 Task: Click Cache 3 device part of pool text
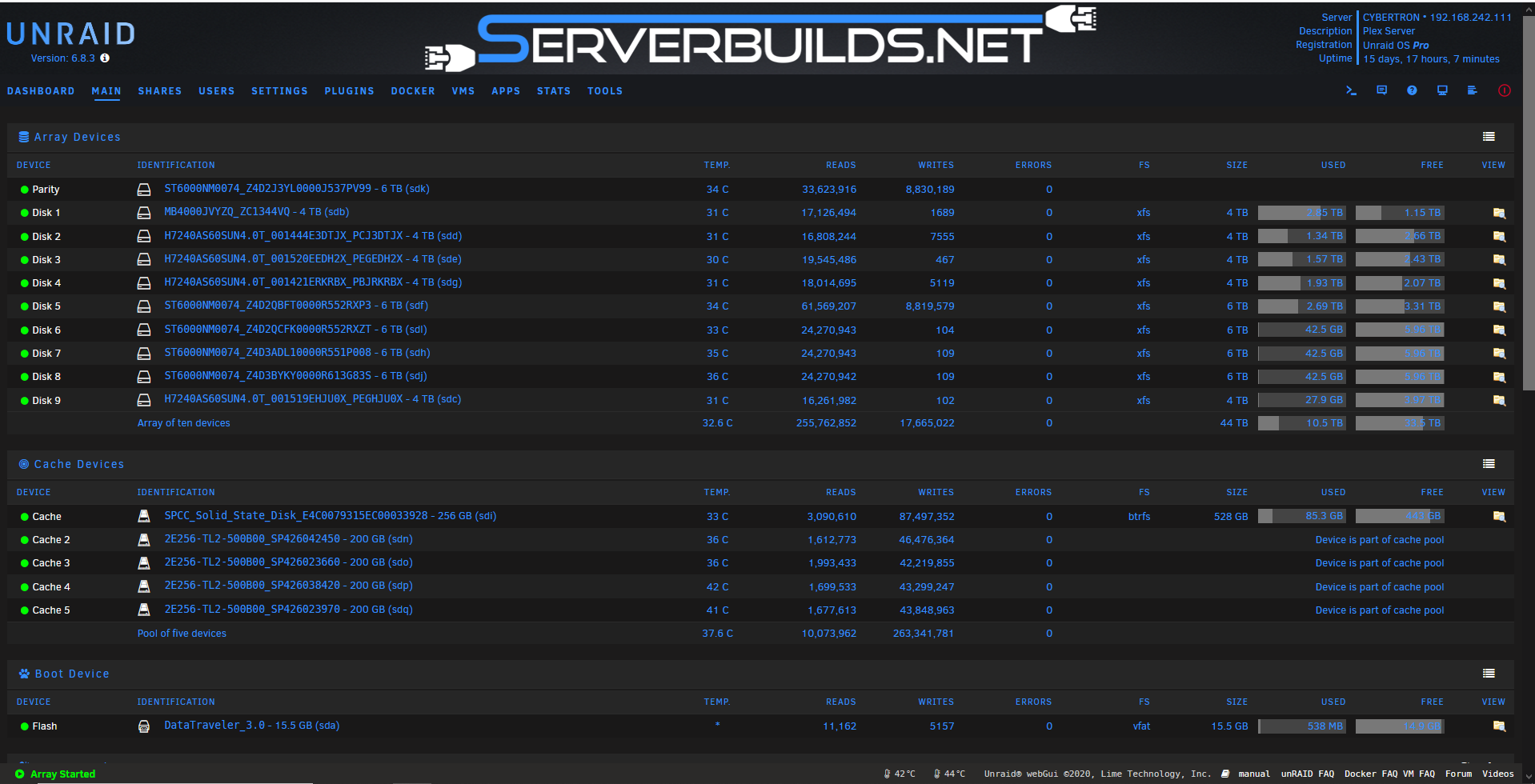click(1380, 563)
